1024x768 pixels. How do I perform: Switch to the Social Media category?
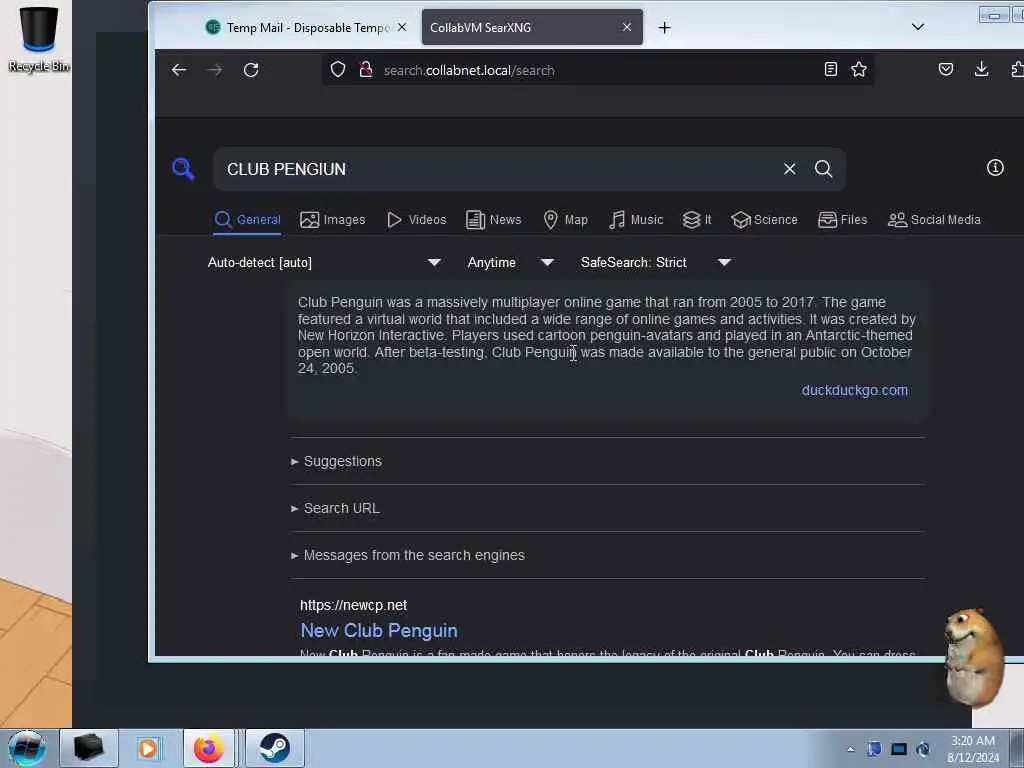(934, 220)
